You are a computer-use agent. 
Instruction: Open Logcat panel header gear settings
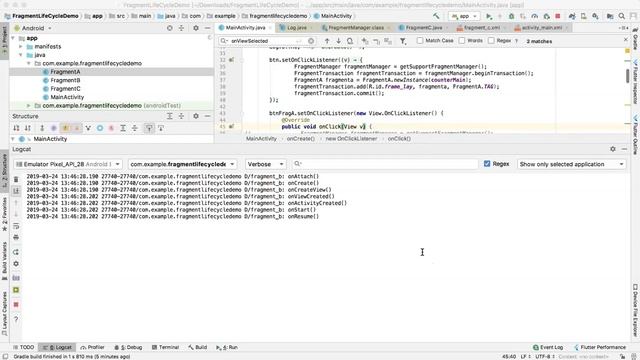[x=613, y=149]
